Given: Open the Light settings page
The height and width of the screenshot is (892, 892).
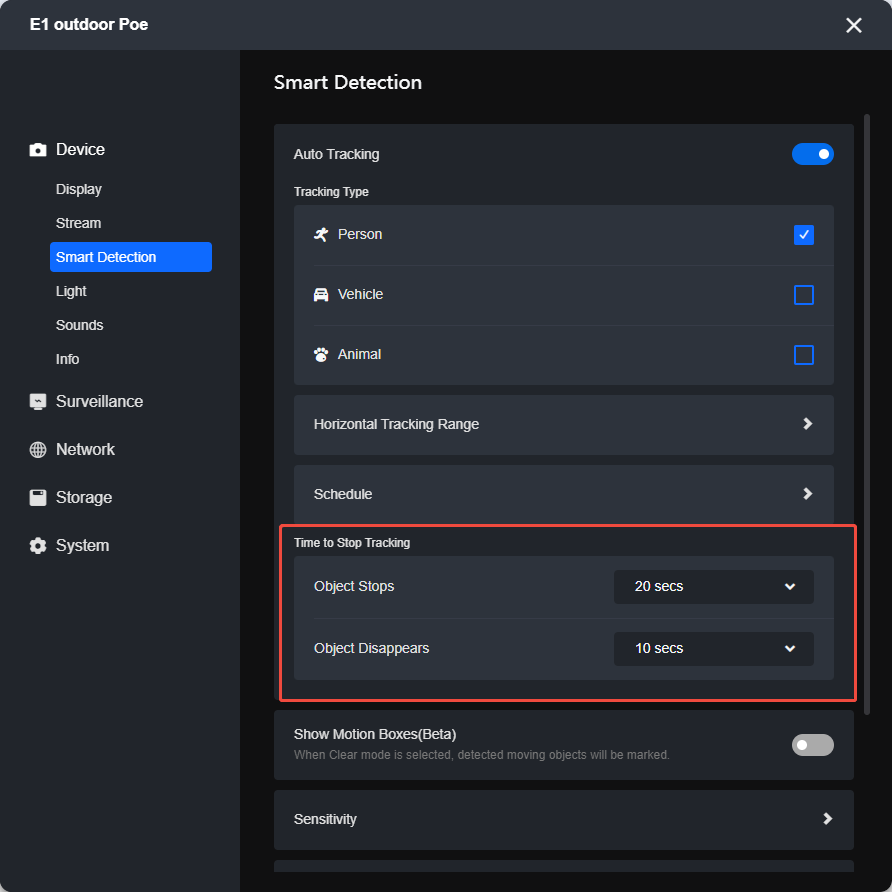Looking at the screenshot, I should (71, 291).
